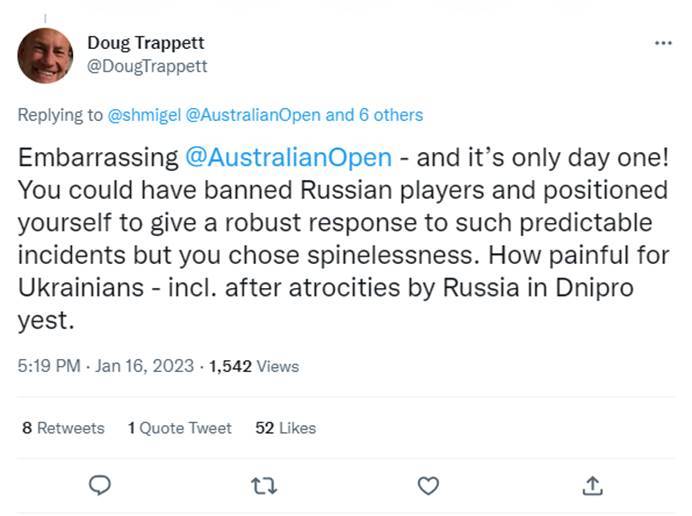Open the three-dot more options menu

tap(663, 44)
